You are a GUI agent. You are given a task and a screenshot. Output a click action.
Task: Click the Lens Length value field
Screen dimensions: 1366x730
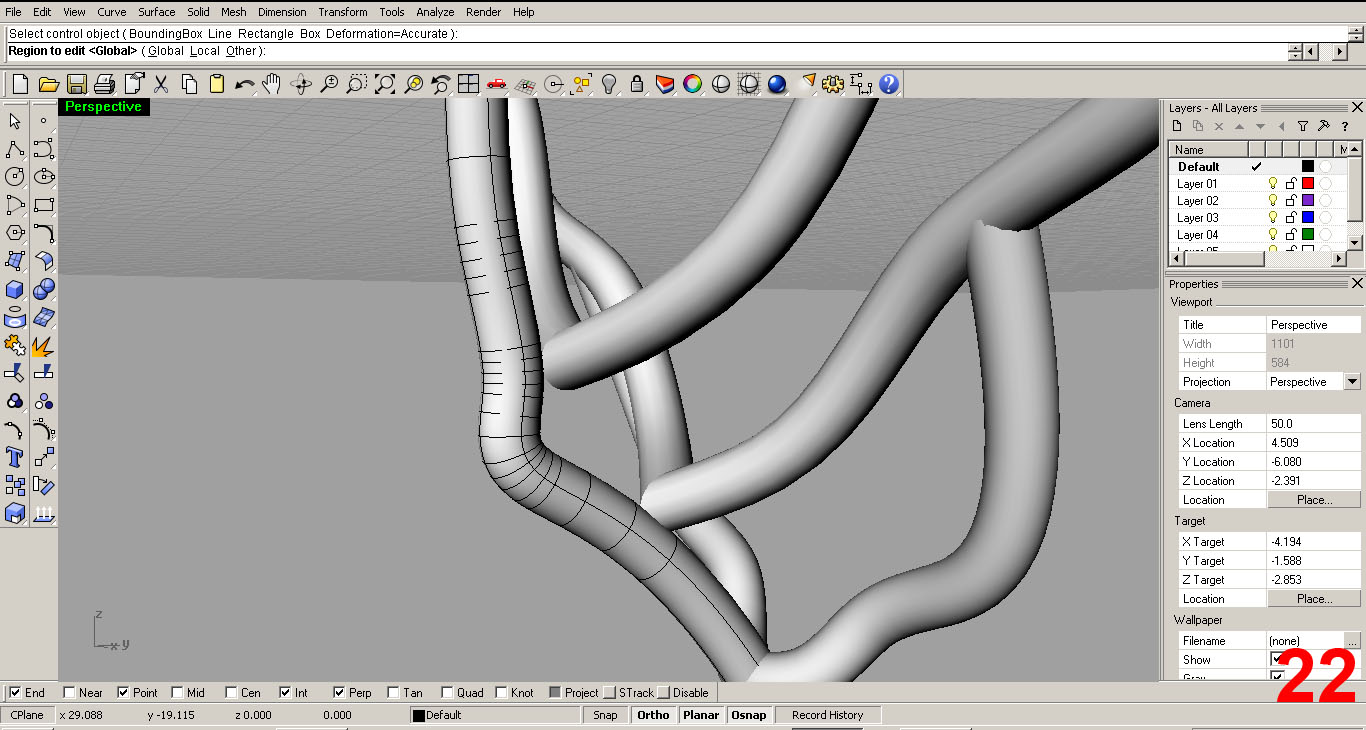click(x=1314, y=424)
